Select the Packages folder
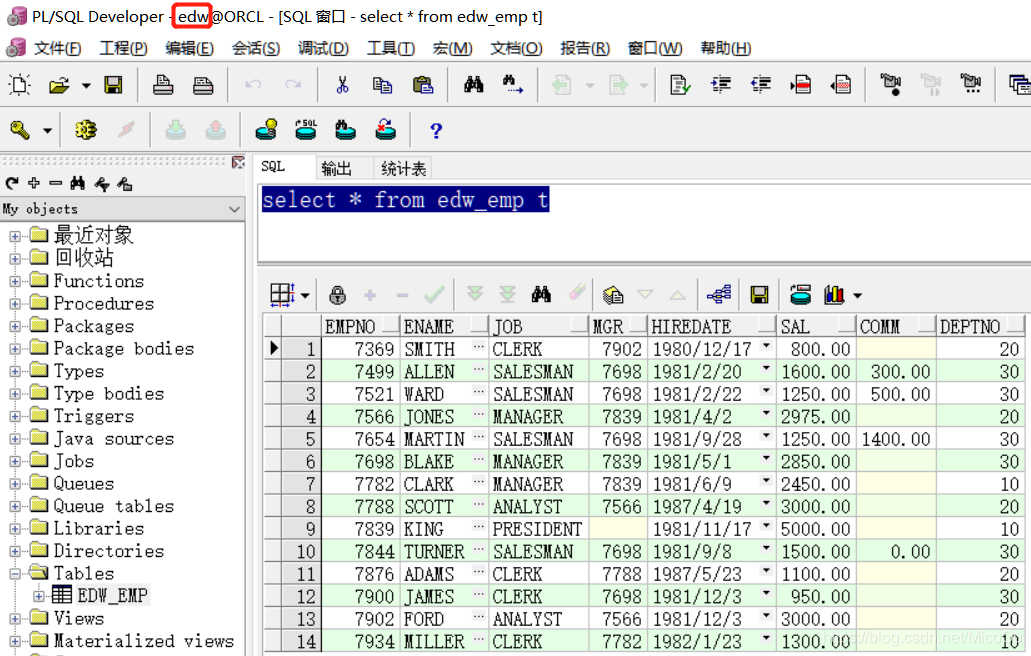Viewport: 1031px width, 656px height. [x=93, y=326]
